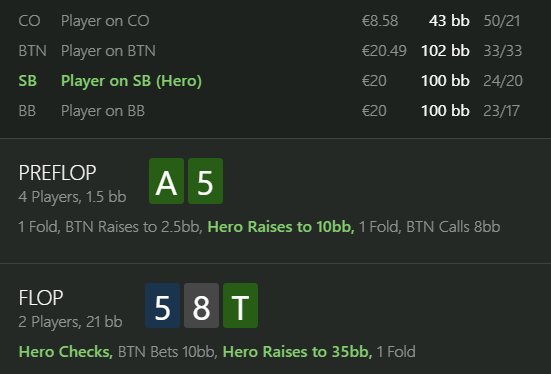The width and height of the screenshot is (551, 374).
Task: Click the green 5 hole card
Action: point(206,181)
